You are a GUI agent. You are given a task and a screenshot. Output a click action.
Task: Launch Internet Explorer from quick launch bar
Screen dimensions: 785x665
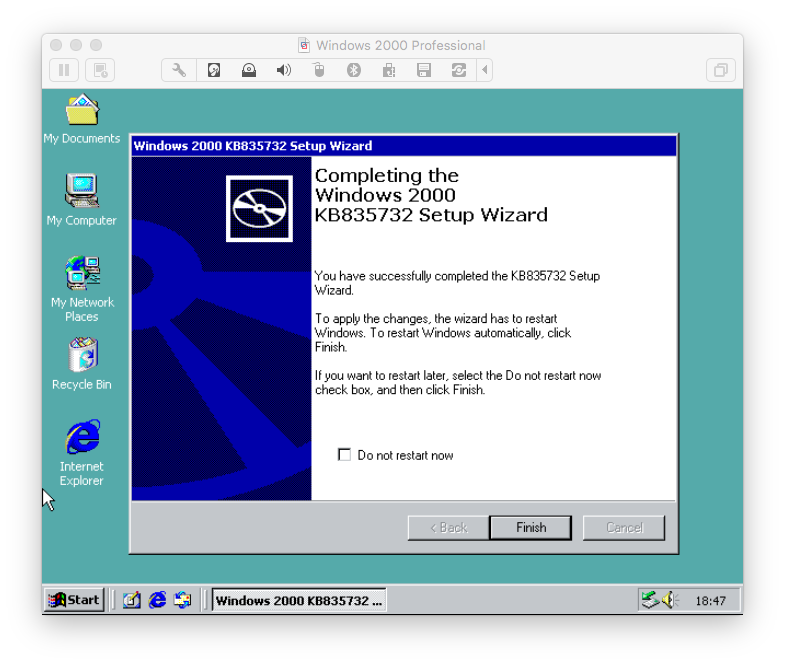click(157, 600)
